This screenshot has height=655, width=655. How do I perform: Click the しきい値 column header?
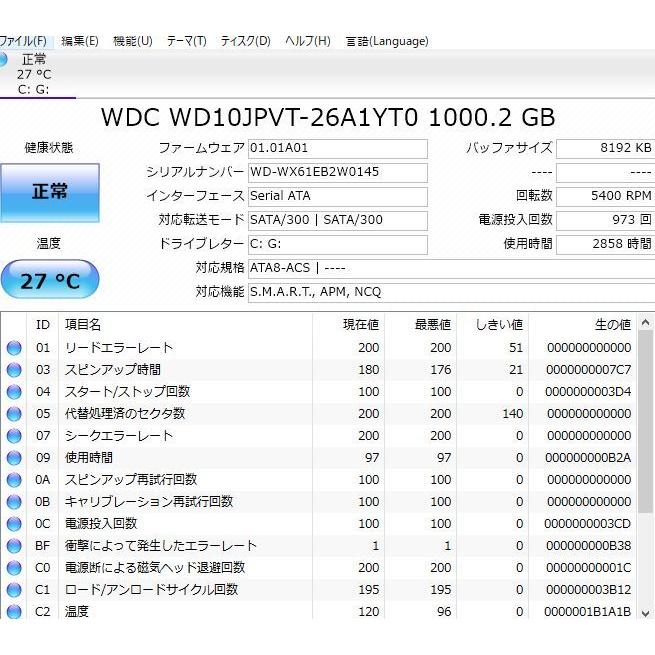[500, 325]
